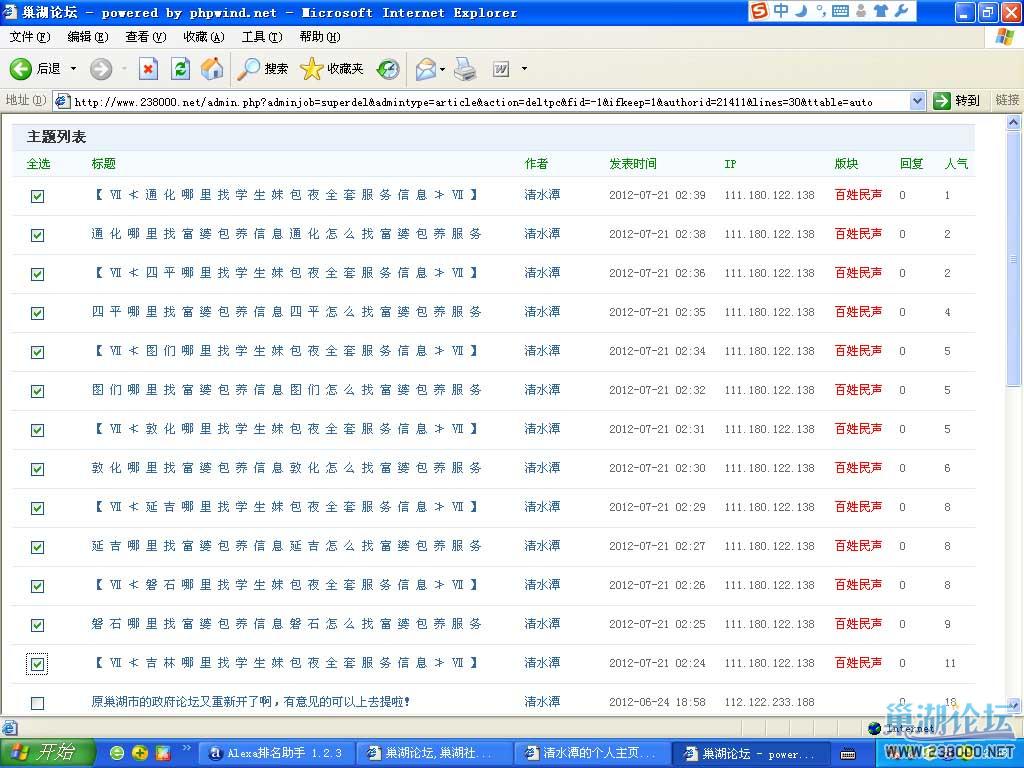Open the 文件(F) menu

pos(29,37)
